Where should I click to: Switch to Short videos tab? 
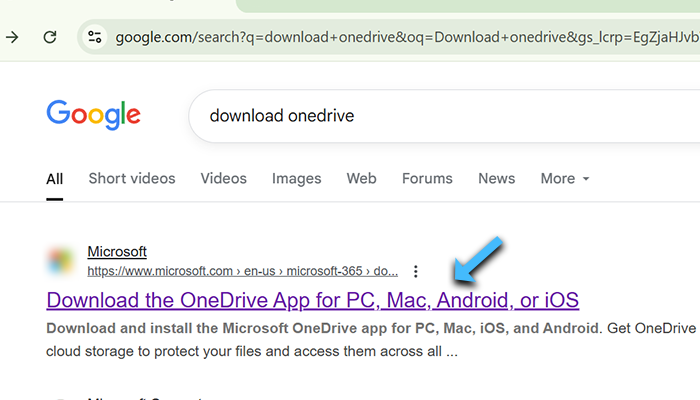point(132,179)
